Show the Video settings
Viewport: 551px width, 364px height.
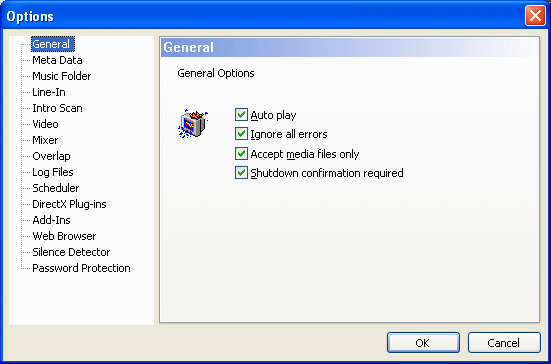45,124
